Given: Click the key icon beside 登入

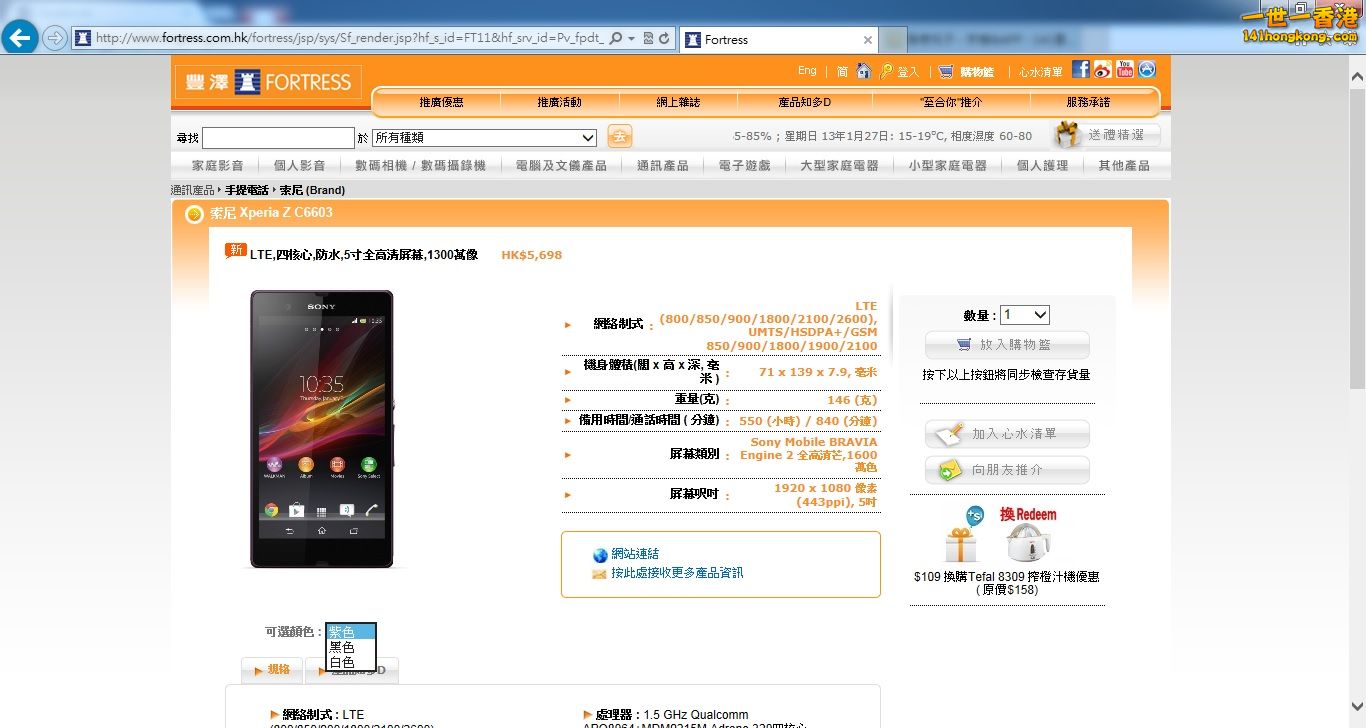Looking at the screenshot, I should click(x=885, y=69).
